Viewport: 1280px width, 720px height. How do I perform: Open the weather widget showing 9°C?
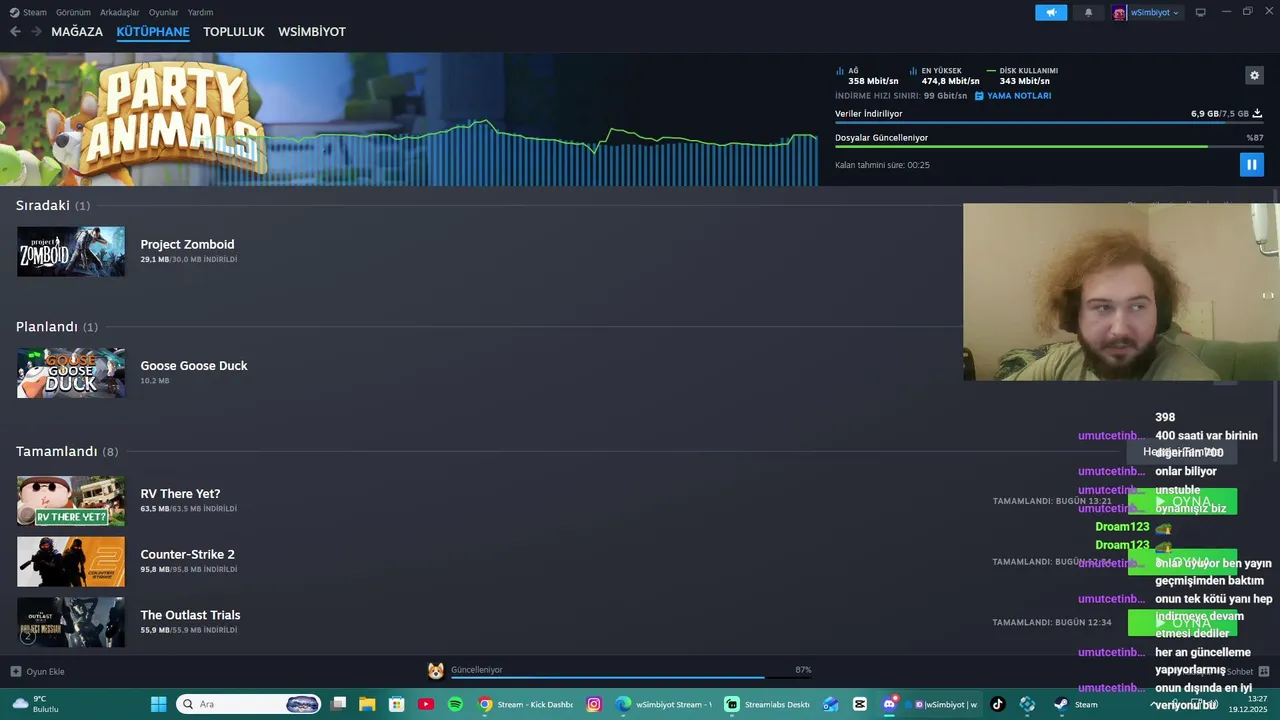[x=34, y=704]
